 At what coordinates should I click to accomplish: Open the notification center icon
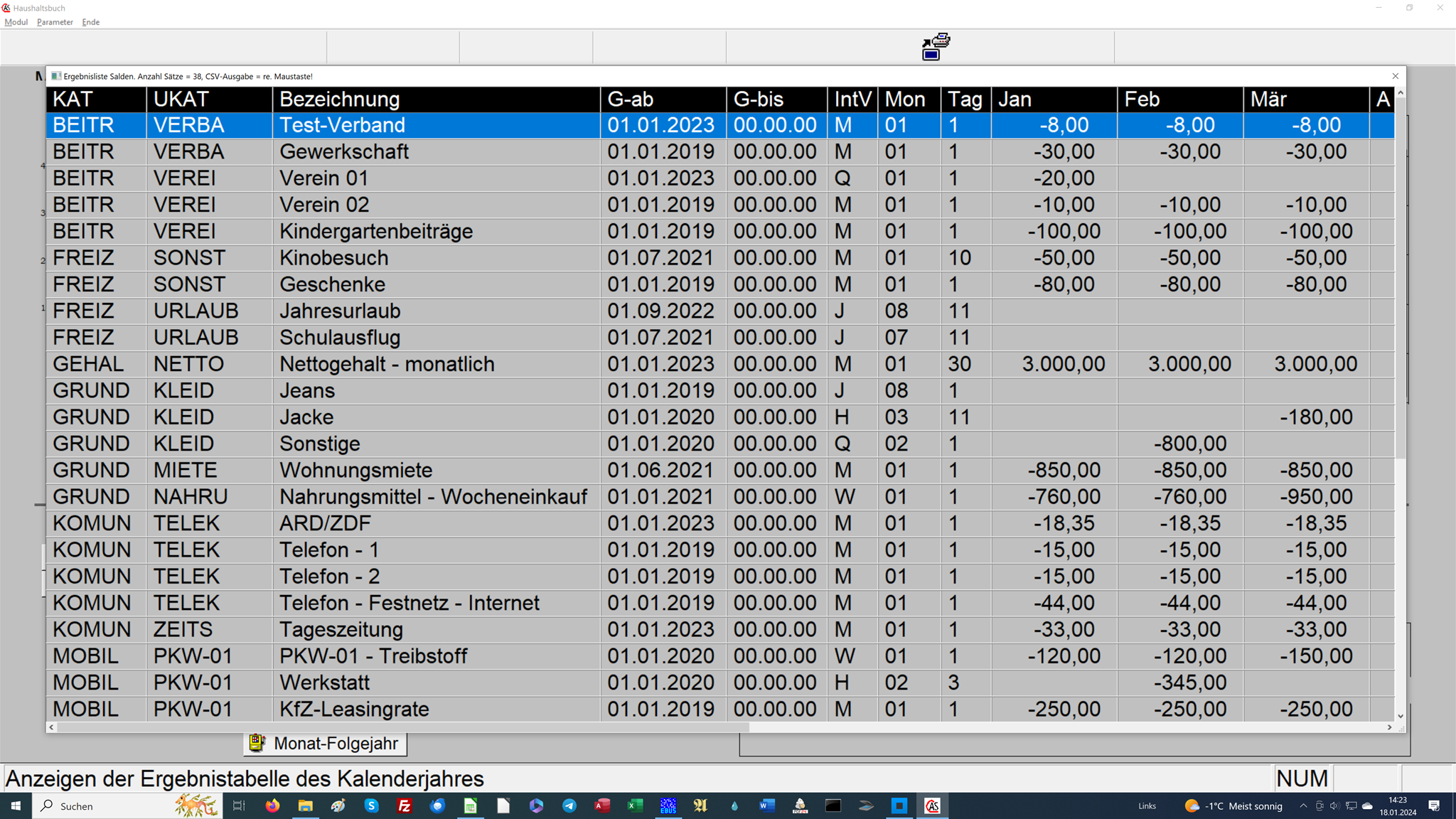1434,805
